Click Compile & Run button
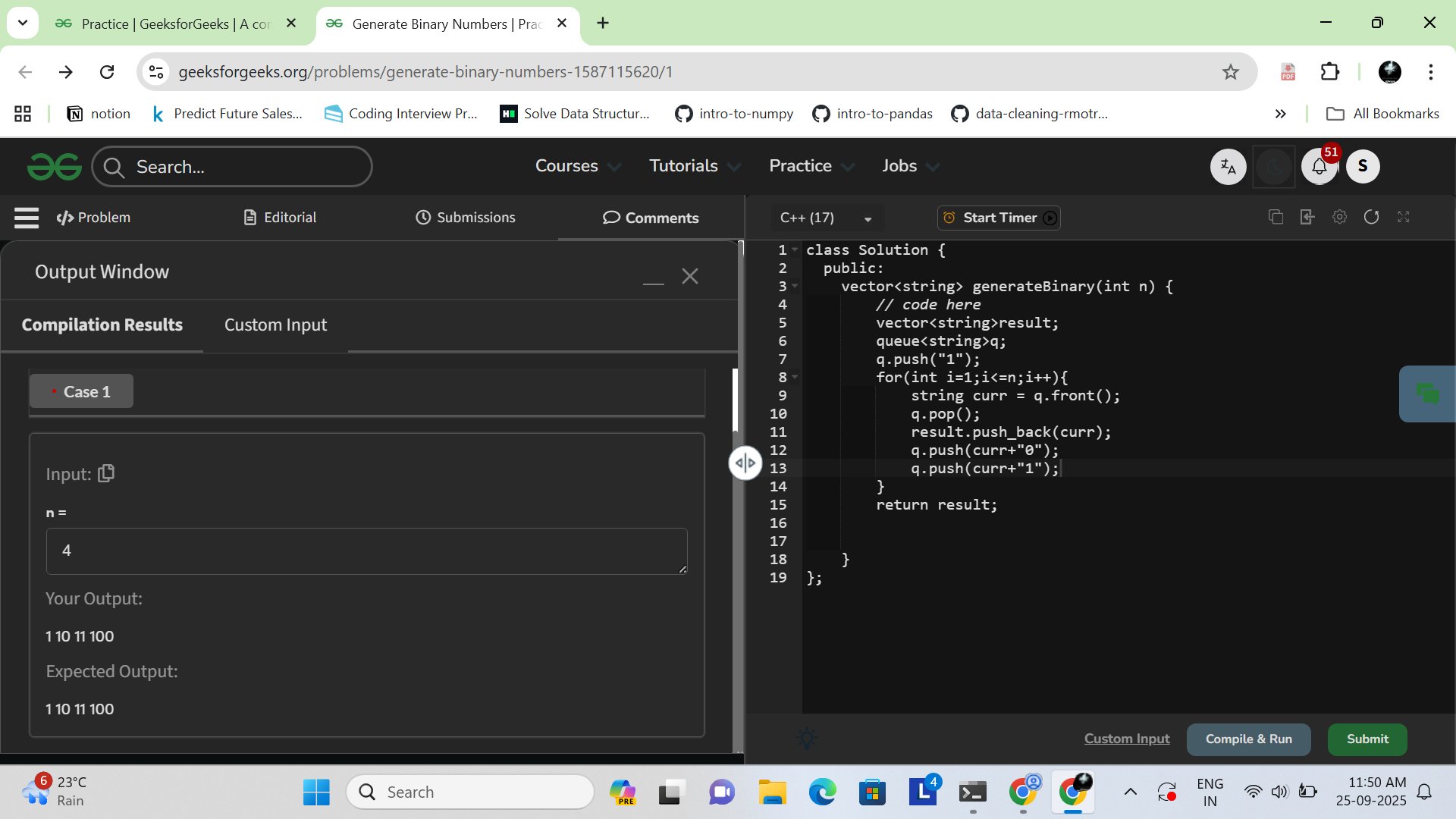 pyautogui.click(x=1248, y=739)
